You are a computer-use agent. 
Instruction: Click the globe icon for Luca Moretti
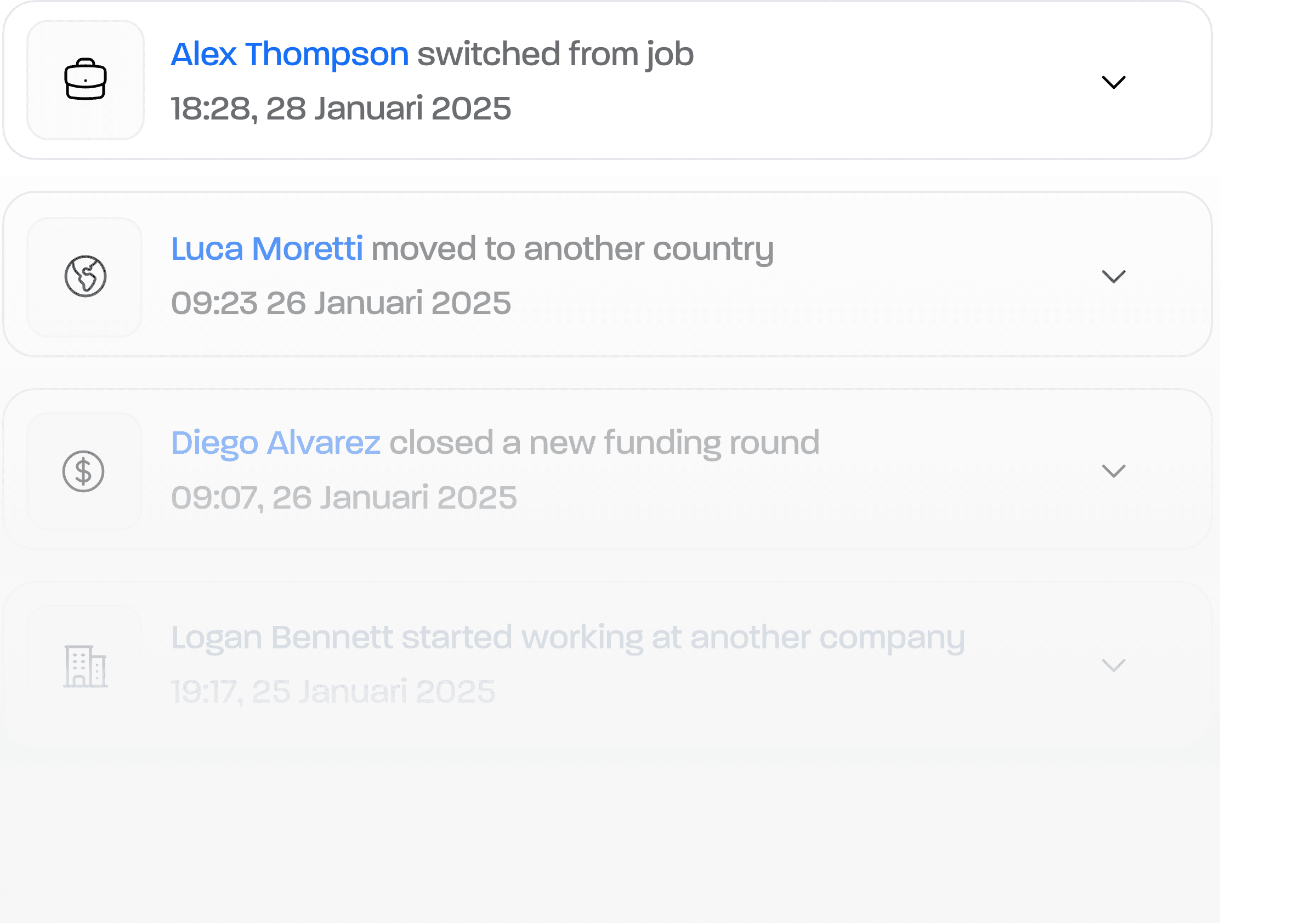(86, 276)
